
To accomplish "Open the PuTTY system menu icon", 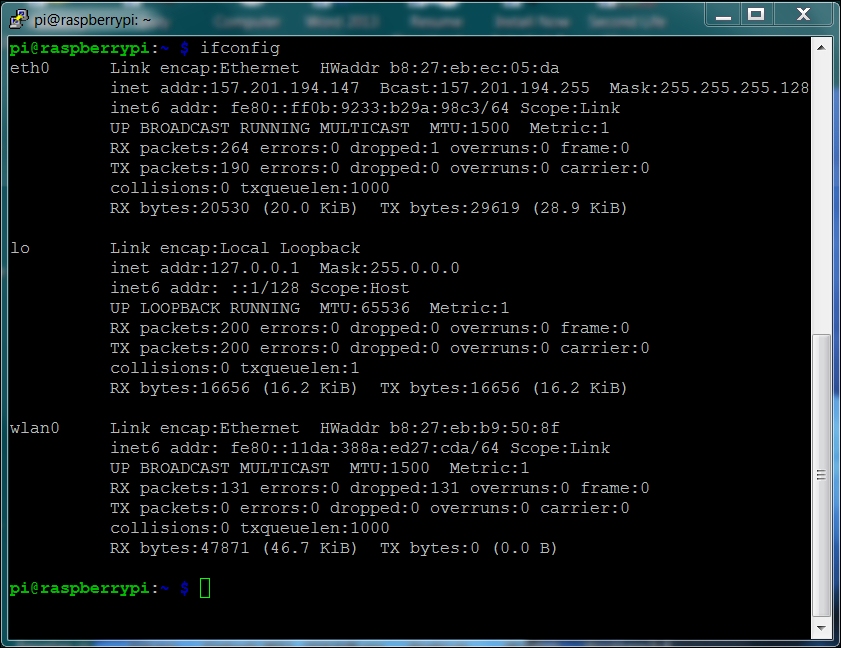I will (x=16, y=15).
